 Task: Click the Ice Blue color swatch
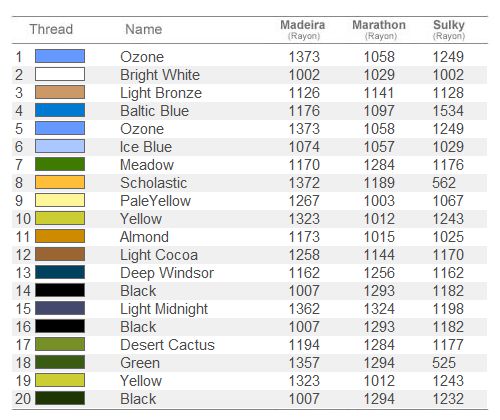coord(60,146)
